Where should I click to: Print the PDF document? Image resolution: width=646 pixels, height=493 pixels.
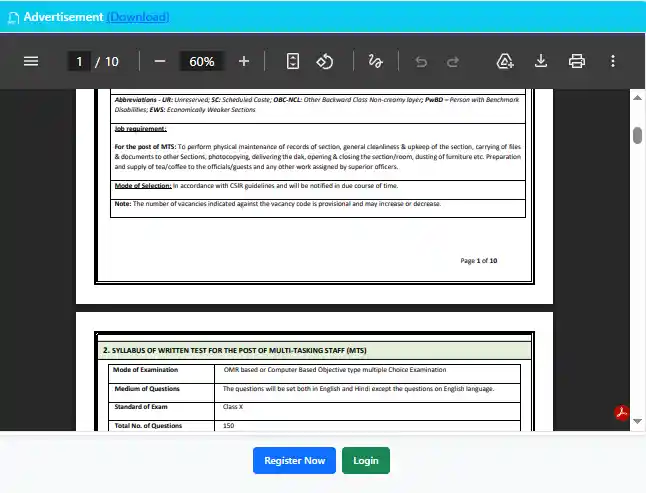(x=577, y=61)
